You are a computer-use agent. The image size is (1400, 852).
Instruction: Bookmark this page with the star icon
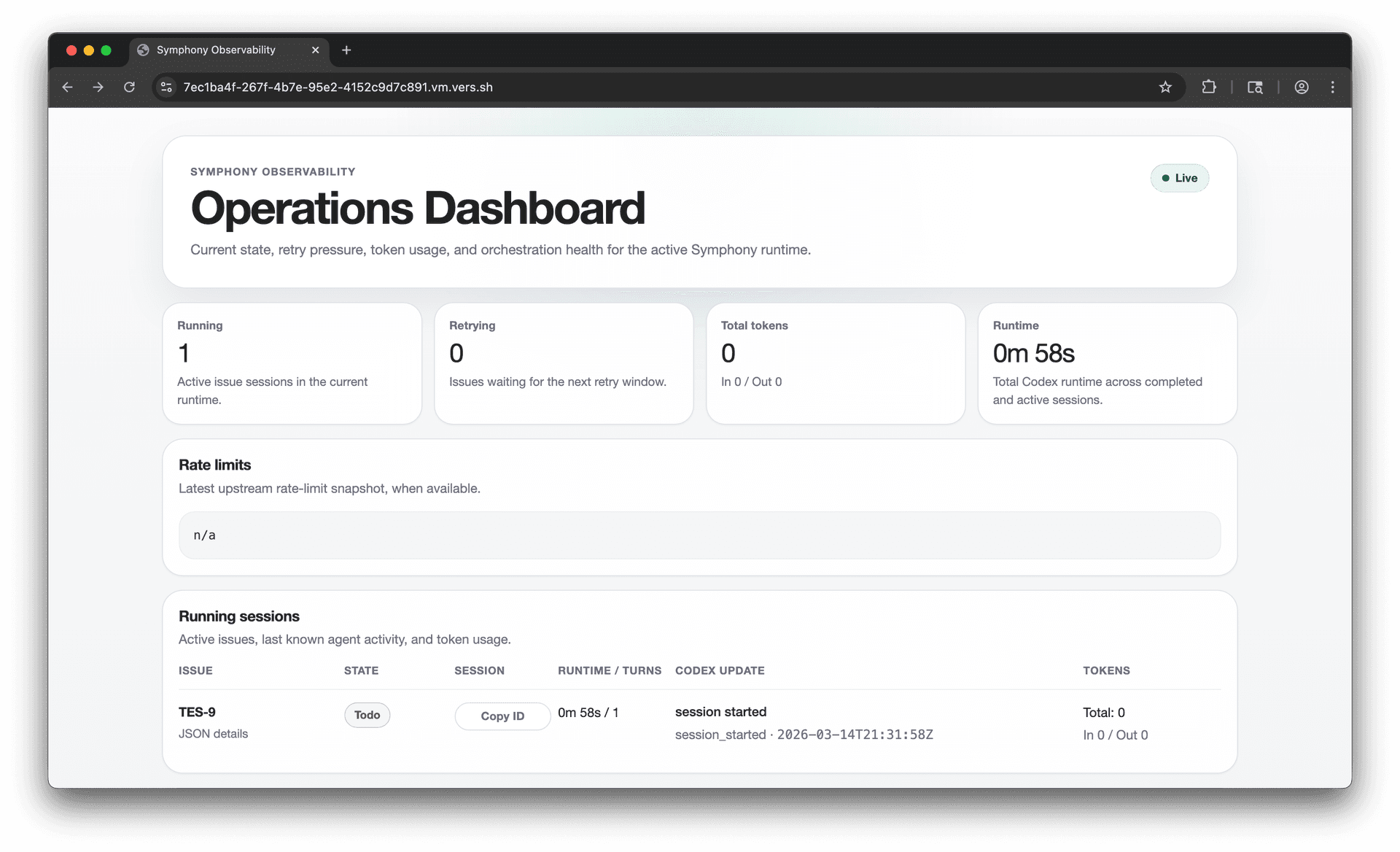point(1165,87)
